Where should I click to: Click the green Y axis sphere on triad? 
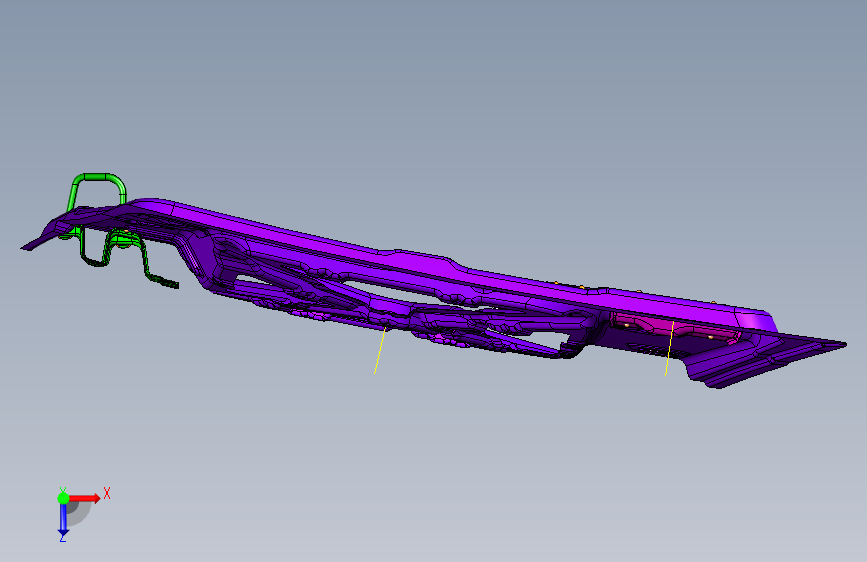[x=63, y=498]
